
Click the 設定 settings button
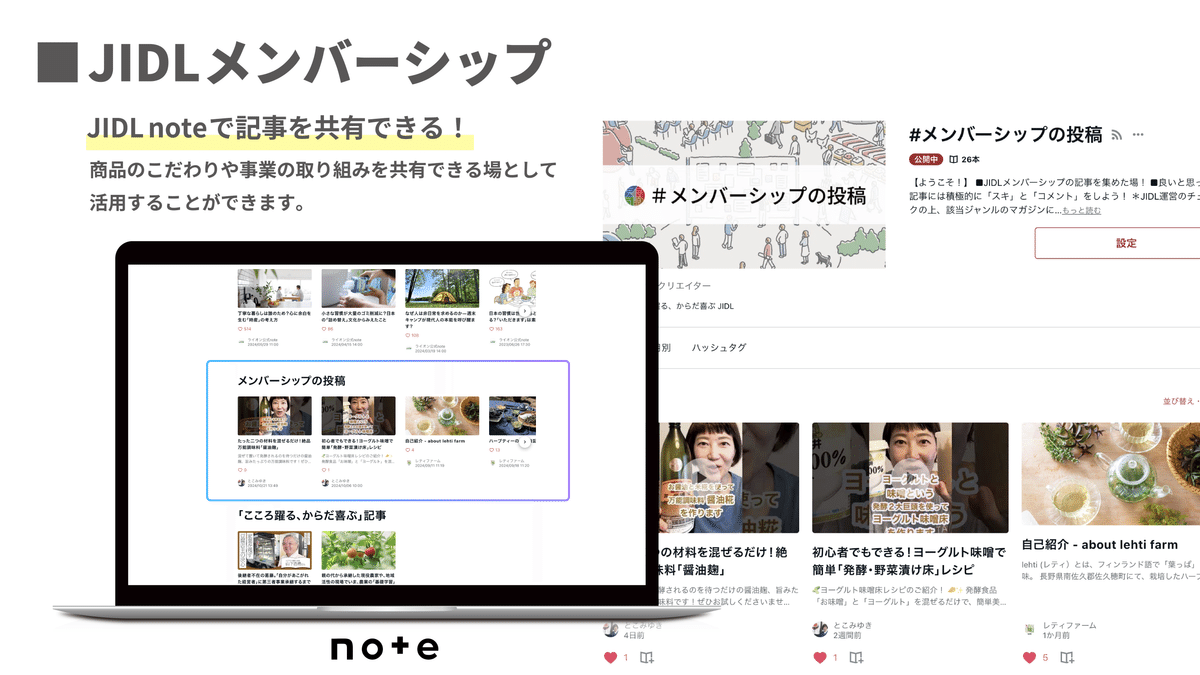point(1127,241)
